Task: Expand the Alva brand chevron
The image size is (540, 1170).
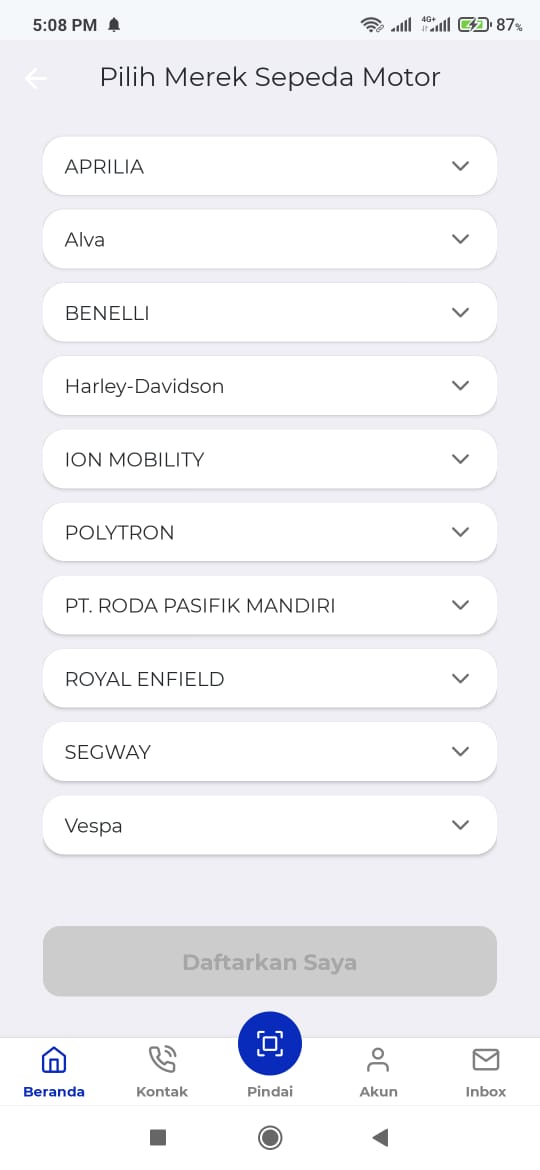Action: pos(460,239)
